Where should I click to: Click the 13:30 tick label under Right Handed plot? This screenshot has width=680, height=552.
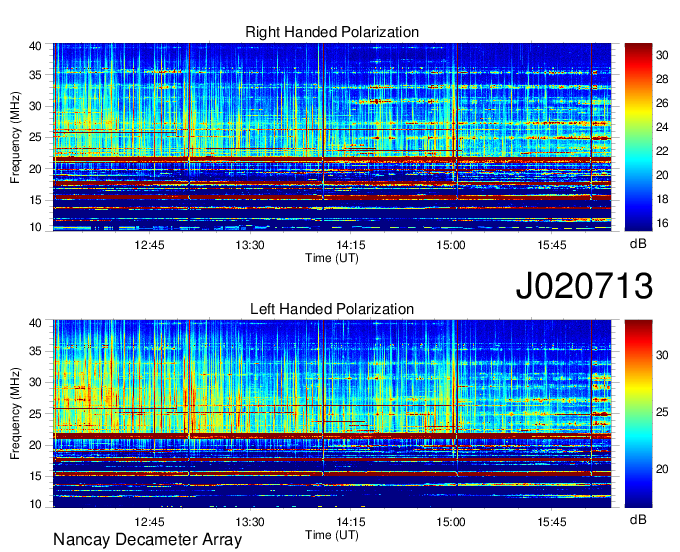coord(250,245)
